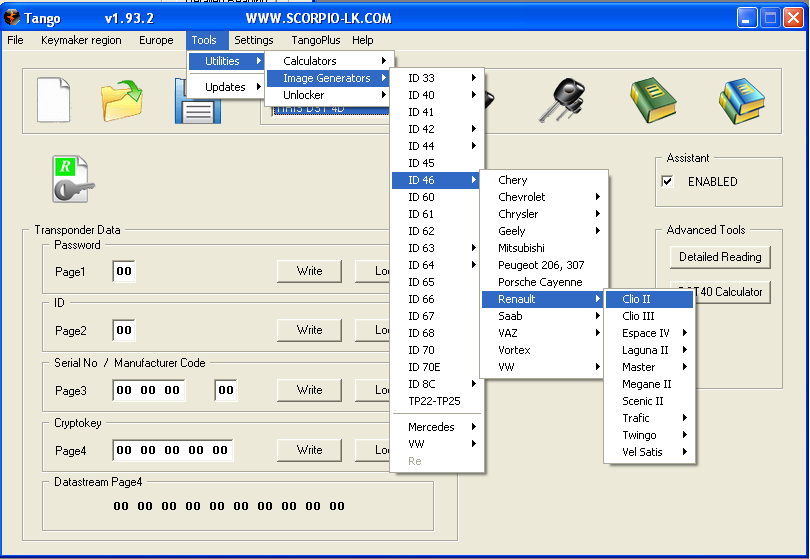Select Clio III menu entry

[x=649, y=316]
